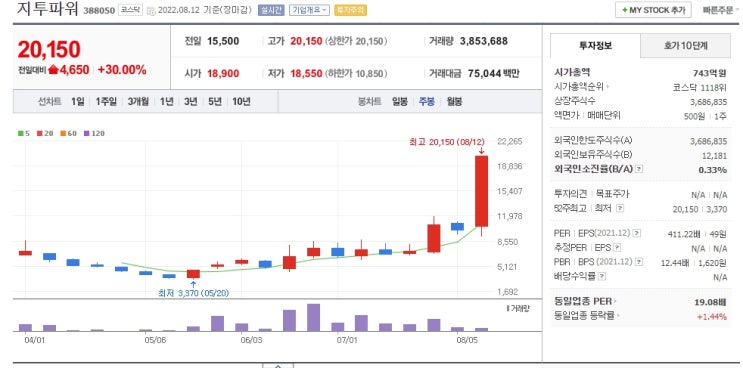The height and width of the screenshot is (368, 743).
Task: Open 빠른주문 quick order
Action: 717,10
